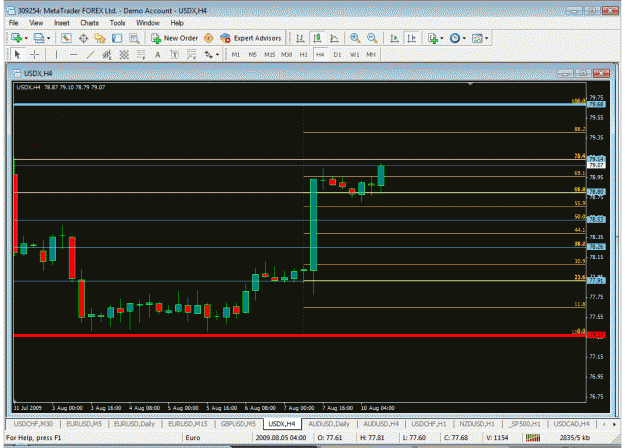Open the Strategy Tester icon
Screen dimensions: 625x448
coord(134,38)
